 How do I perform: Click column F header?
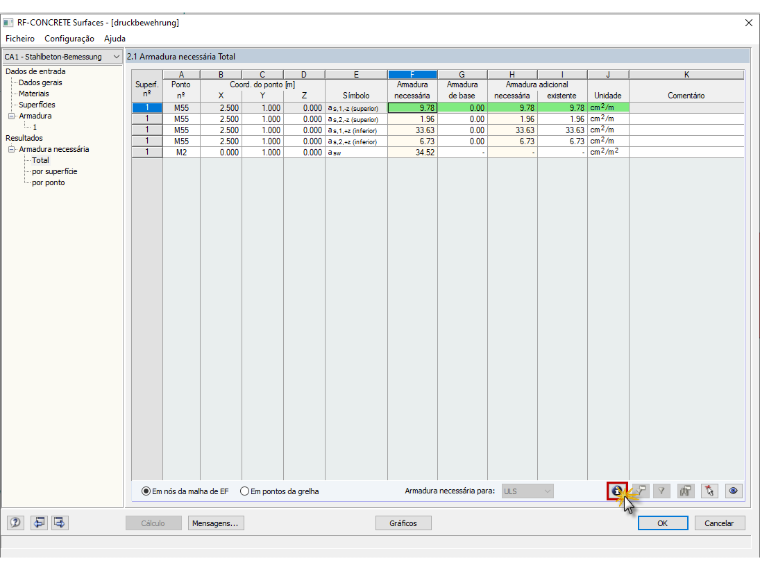[x=412, y=75]
